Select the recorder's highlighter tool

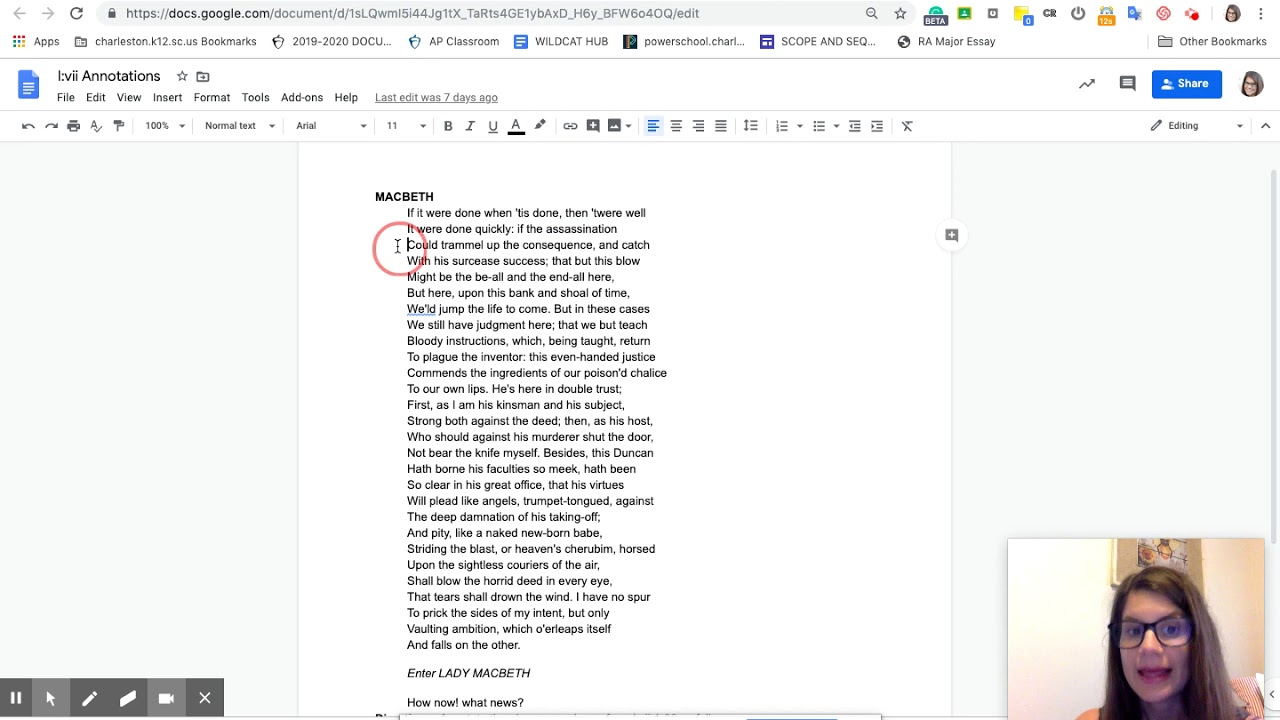[x=127, y=698]
